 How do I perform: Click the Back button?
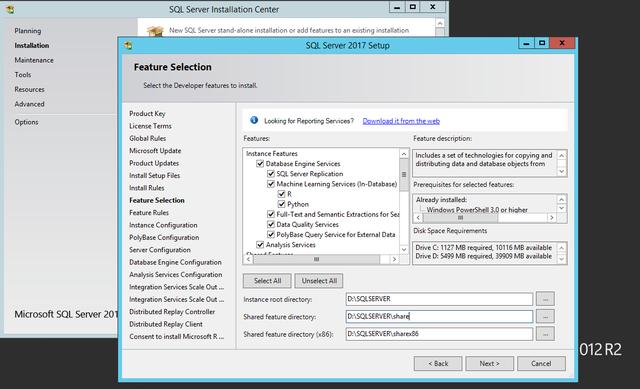[438, 363]
